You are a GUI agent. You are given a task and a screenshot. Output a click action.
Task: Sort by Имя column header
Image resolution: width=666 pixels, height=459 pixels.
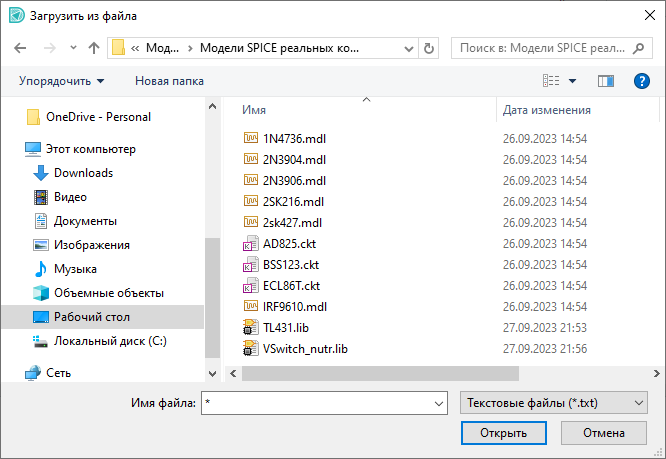click(254, 110)
